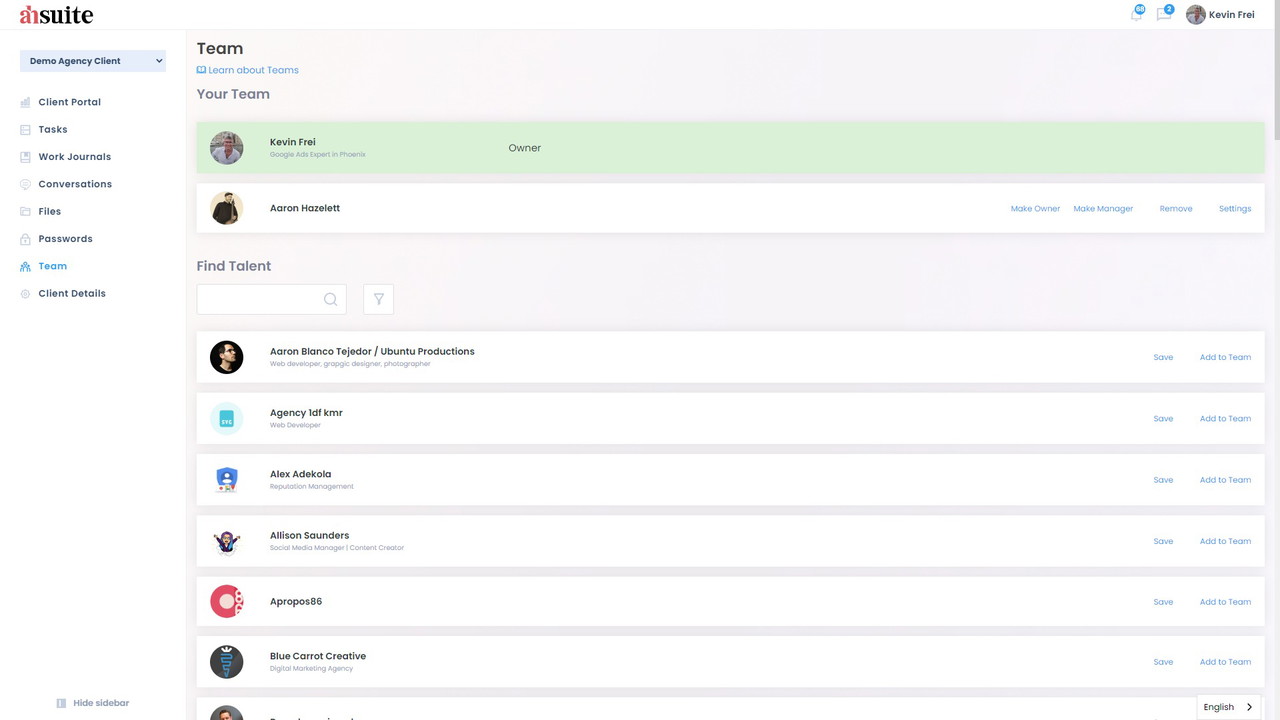Open the English language selector

(1228, 707)
